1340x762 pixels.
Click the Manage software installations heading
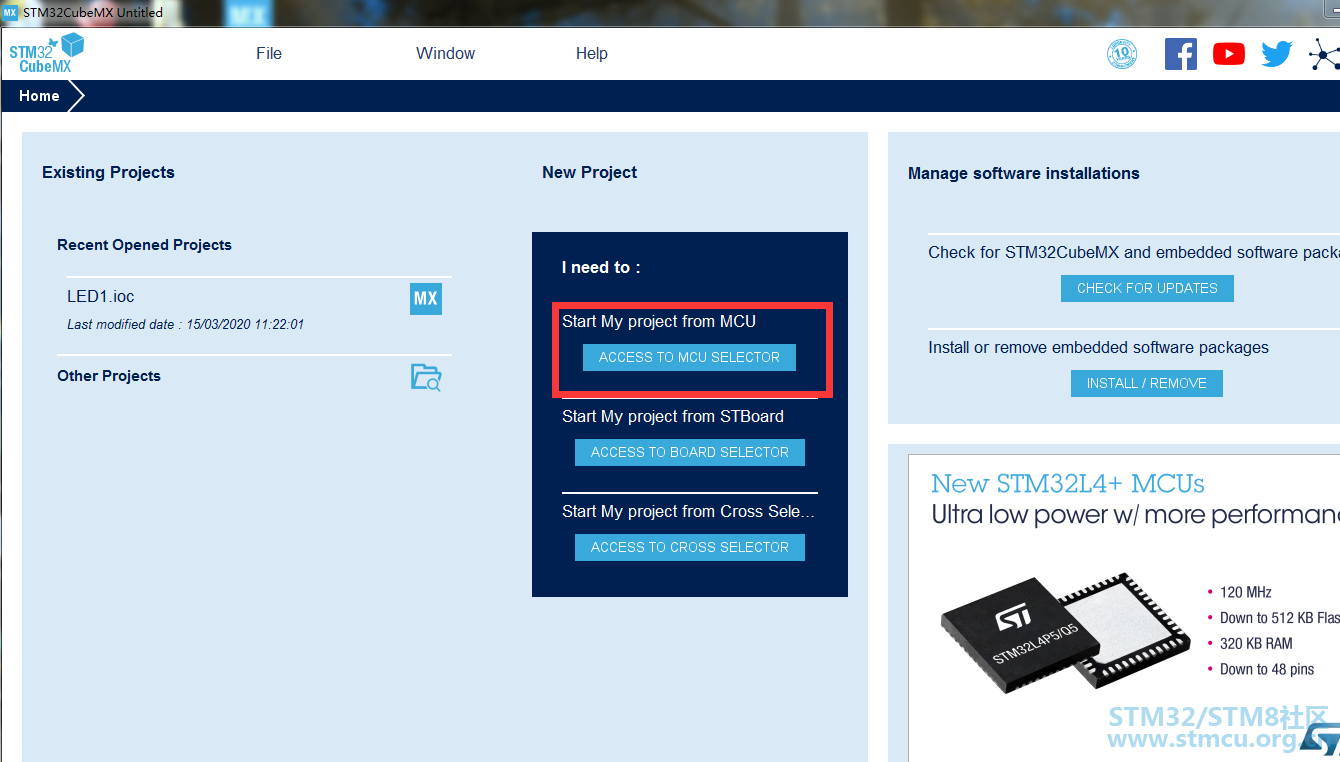point(1024,173)
